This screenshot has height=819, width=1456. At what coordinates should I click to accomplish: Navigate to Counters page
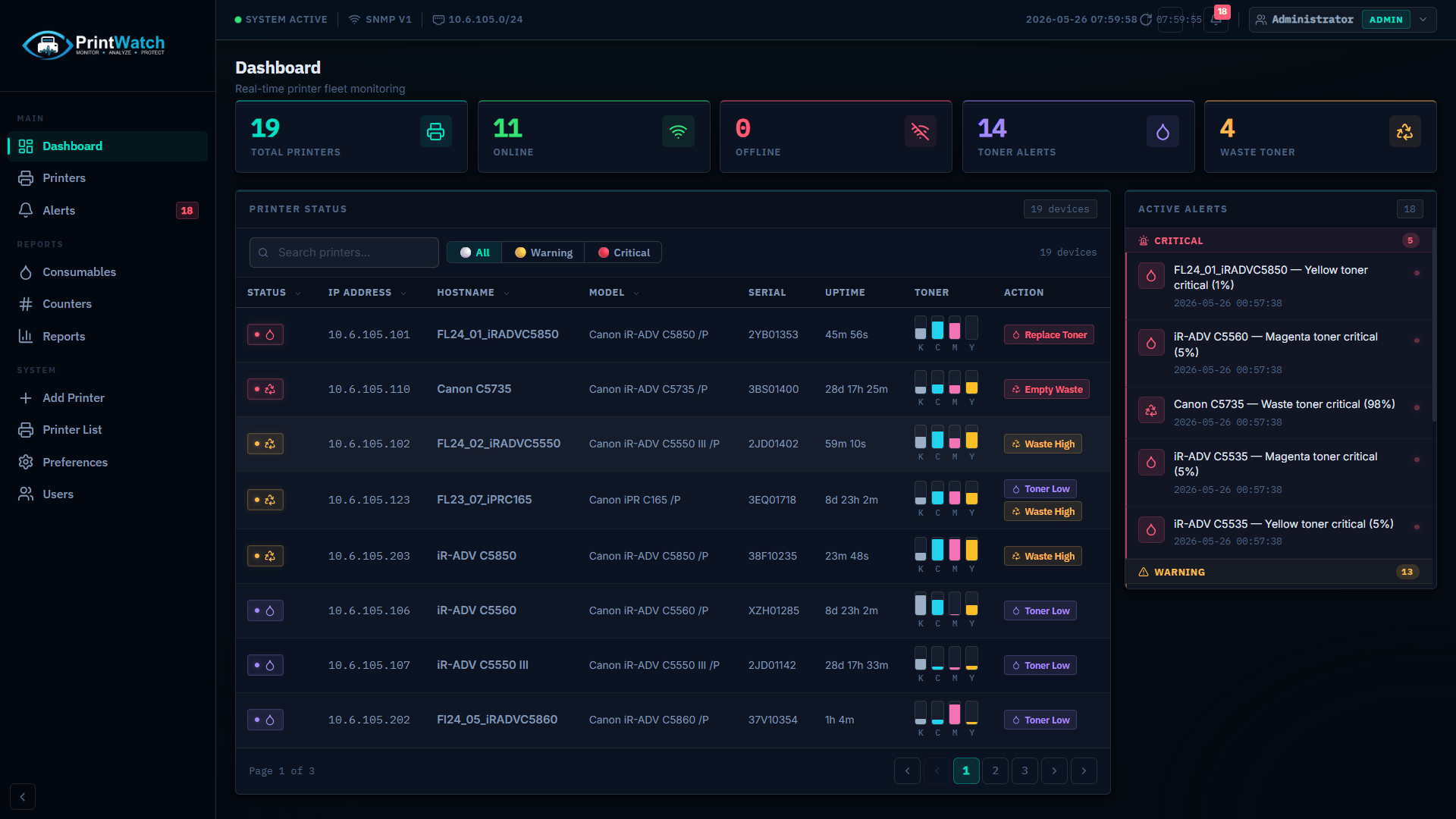click(x=108, y=304)
